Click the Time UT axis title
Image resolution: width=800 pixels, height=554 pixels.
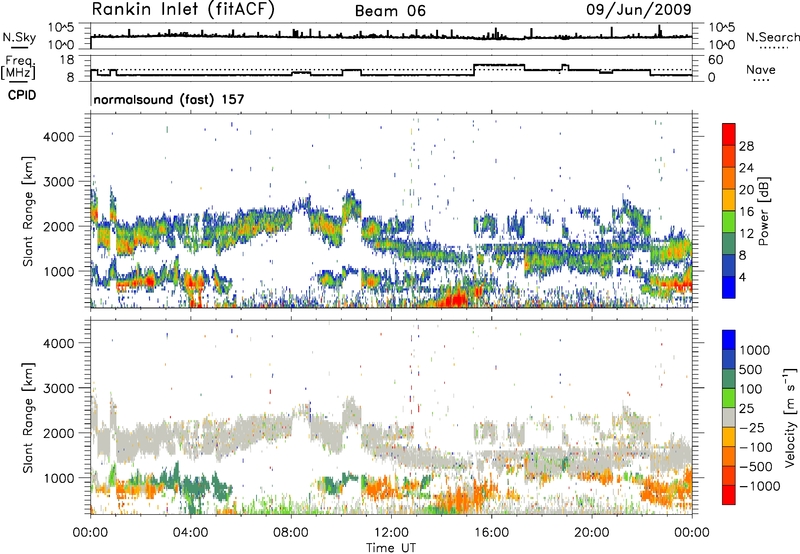point(391,548)
